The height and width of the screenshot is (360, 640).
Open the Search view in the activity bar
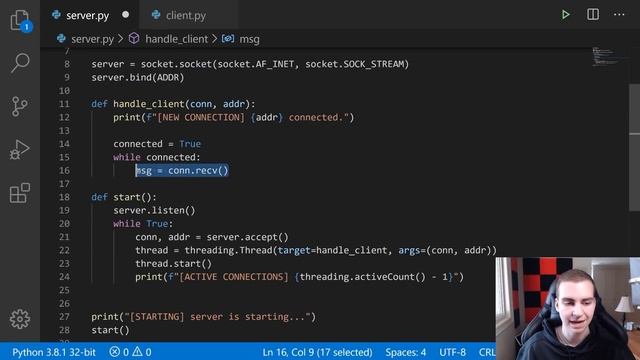20,63
